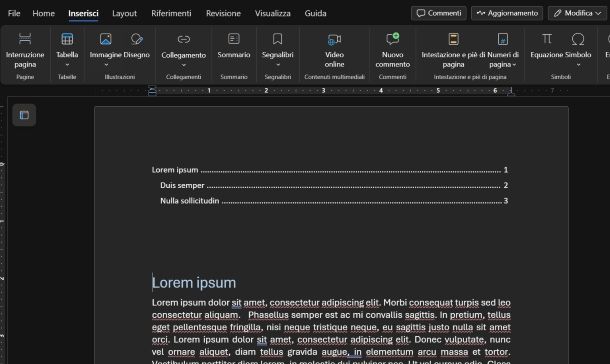Expand the Collegamento dropdown arrow

pos(184,65)
